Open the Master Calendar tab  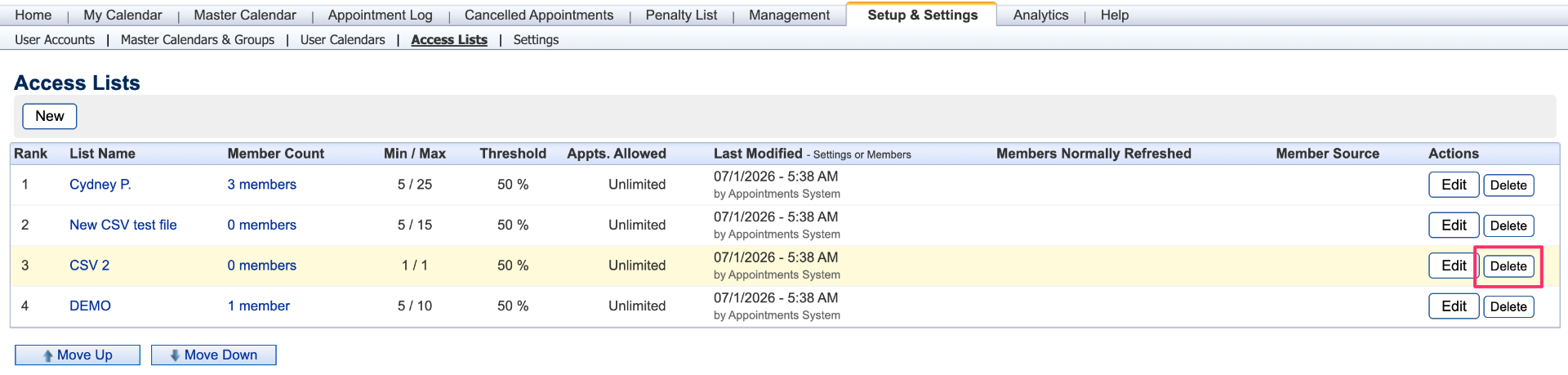(245, 15)
